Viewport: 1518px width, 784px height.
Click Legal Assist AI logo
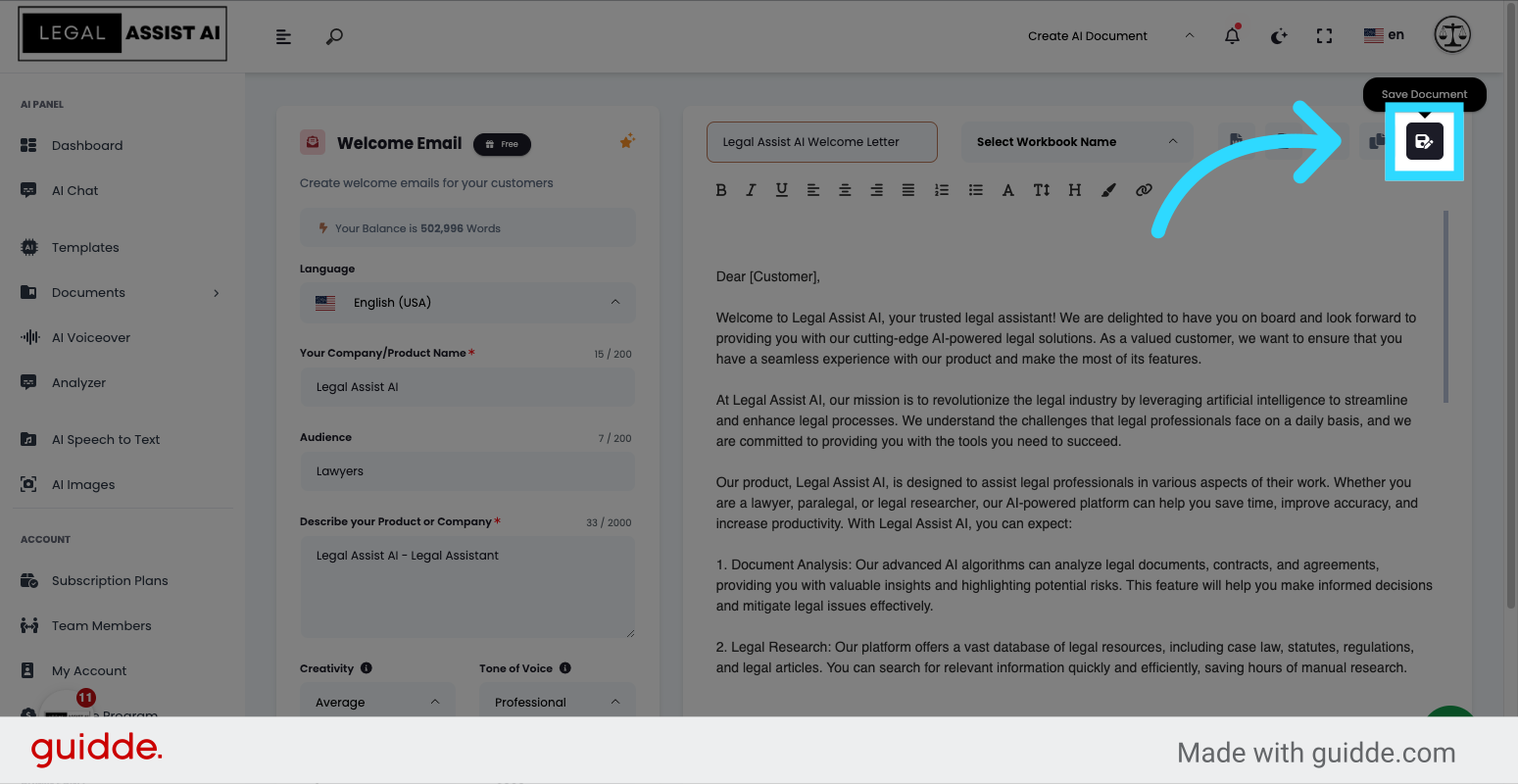tap(122, 33)
